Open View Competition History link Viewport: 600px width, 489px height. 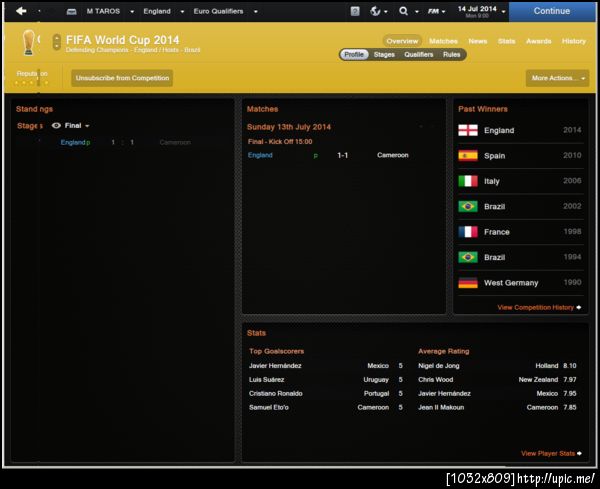pos(539,307)
